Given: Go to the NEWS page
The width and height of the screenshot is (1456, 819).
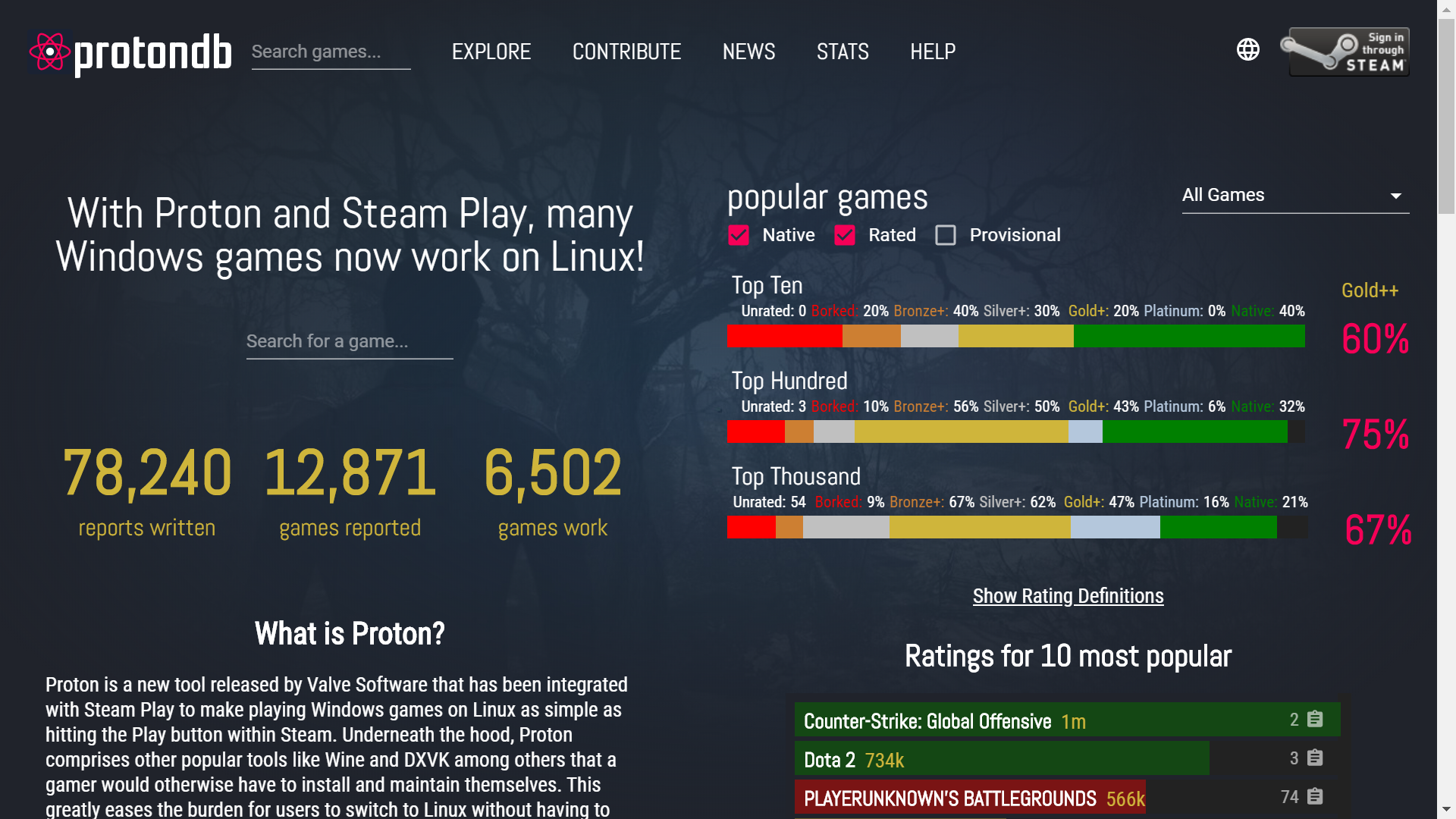Looking at the screenshot, I should (748, 52).
